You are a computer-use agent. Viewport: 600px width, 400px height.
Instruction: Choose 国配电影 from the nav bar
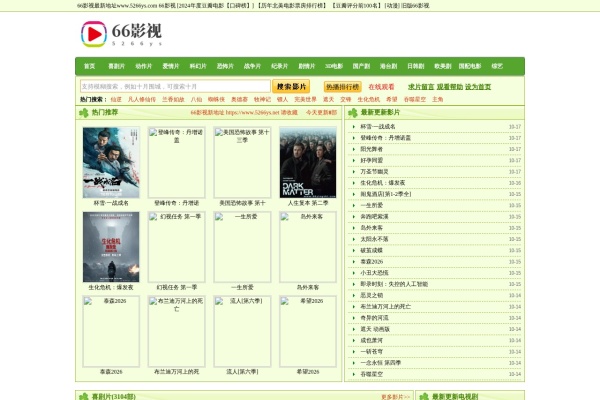tap(470, 66)
